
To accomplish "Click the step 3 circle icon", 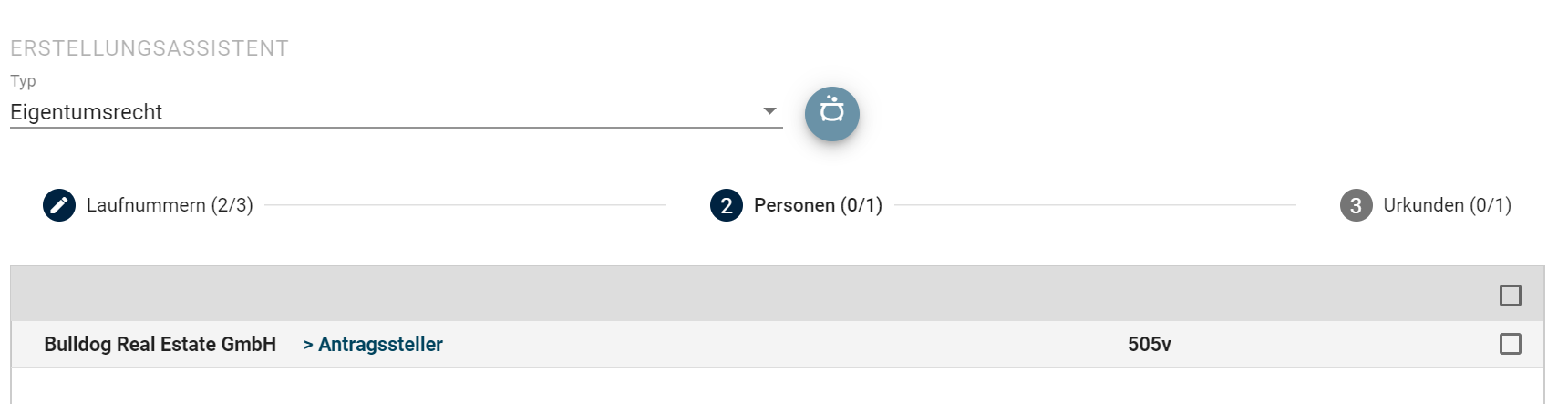I will 1356,205.
